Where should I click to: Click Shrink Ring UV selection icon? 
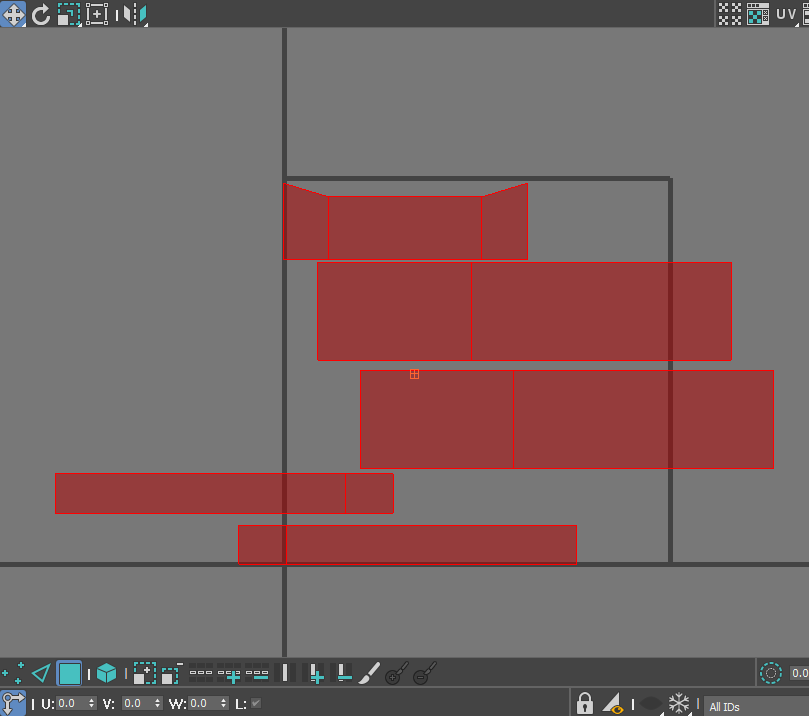[341, 673]
